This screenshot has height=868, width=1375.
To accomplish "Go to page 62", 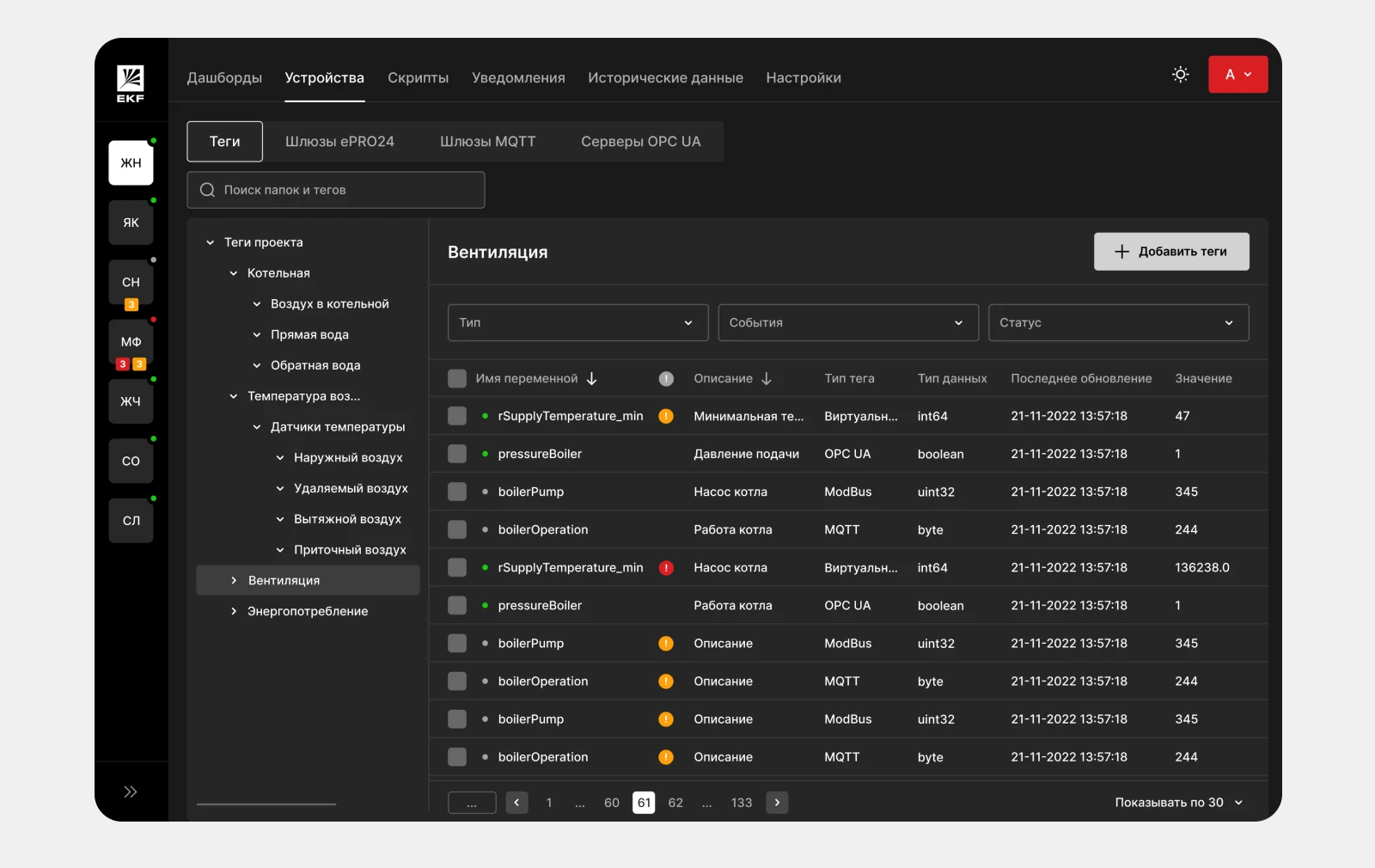I will tap(675, 803).
